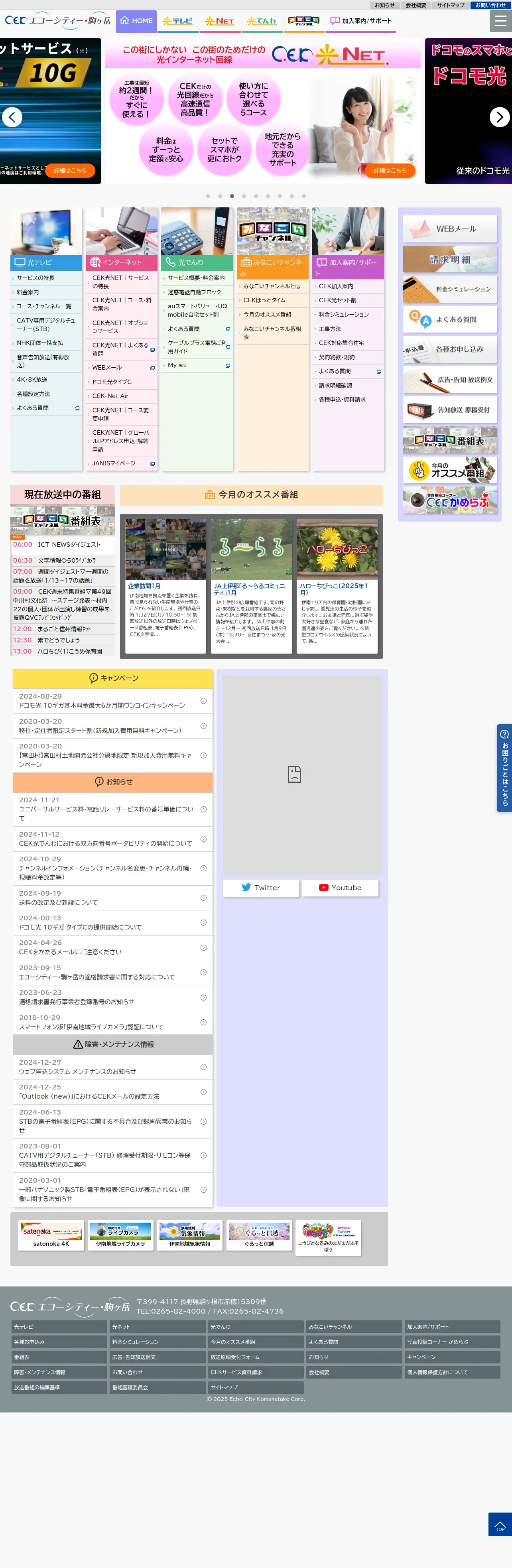Open the CEKかめらぶ photo banner
512x1568 pixels.
pyautogui.click(x=450, y=500)
